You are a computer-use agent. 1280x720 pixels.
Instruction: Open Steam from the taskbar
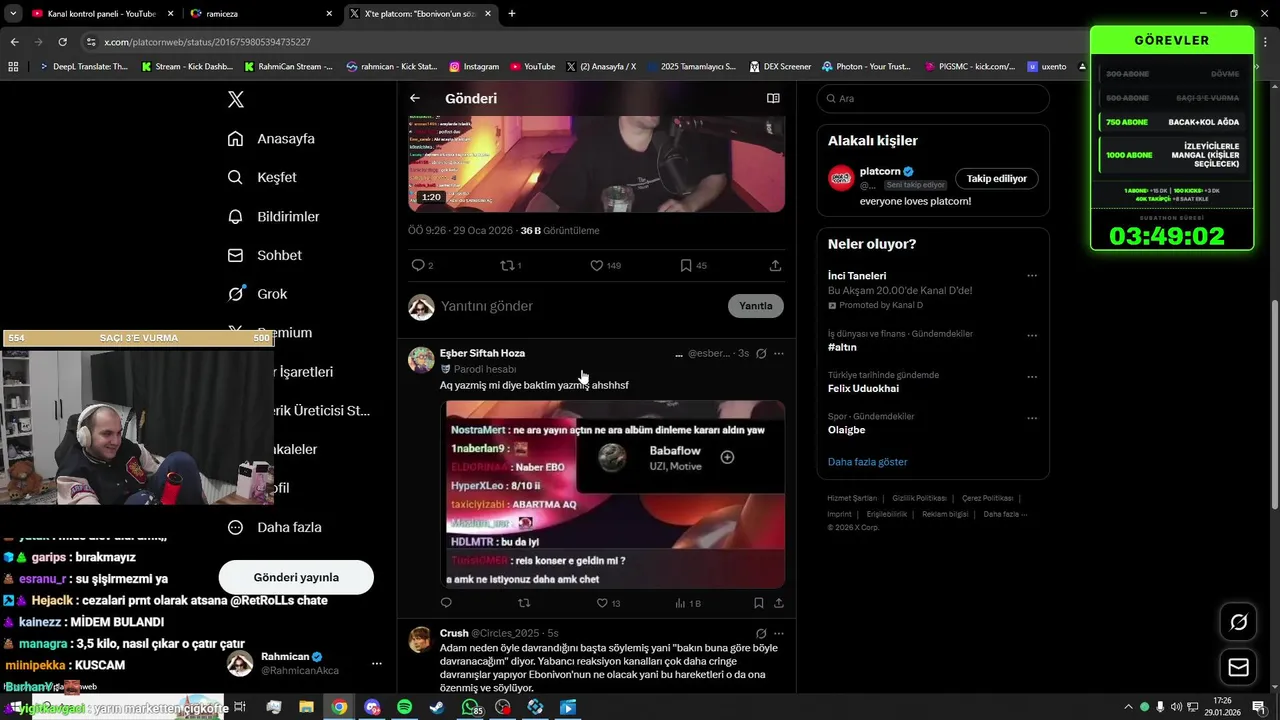coord(437,707)
